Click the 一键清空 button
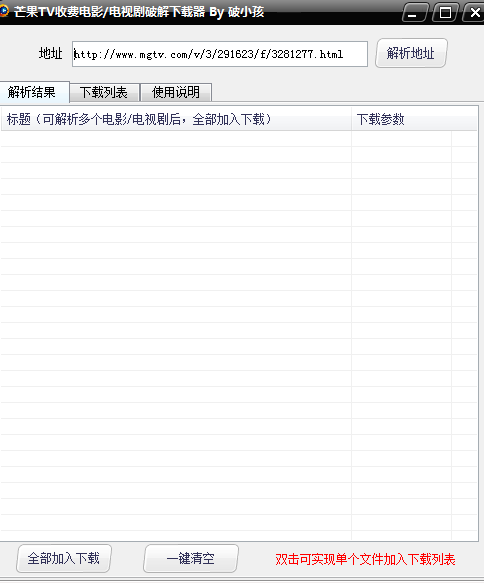 191,558
